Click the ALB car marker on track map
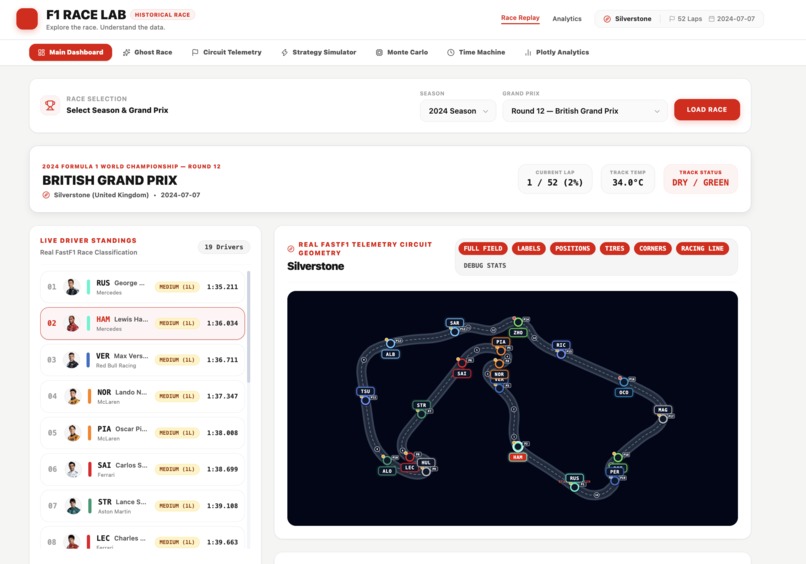Image resolution: width=806 pixels, height=564 pixels. (x=390, y=343)
